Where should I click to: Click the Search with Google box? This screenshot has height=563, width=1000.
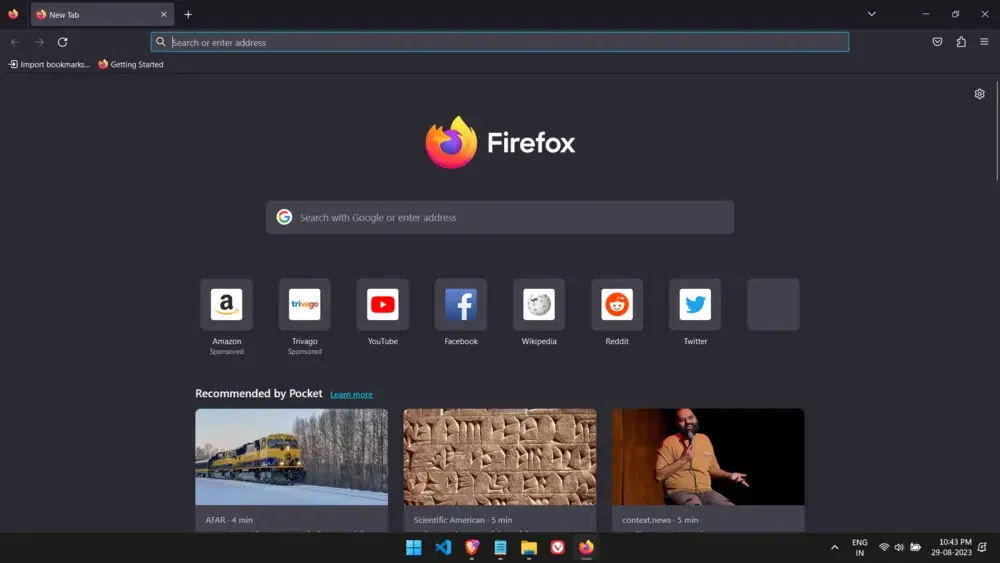[500, 217]
